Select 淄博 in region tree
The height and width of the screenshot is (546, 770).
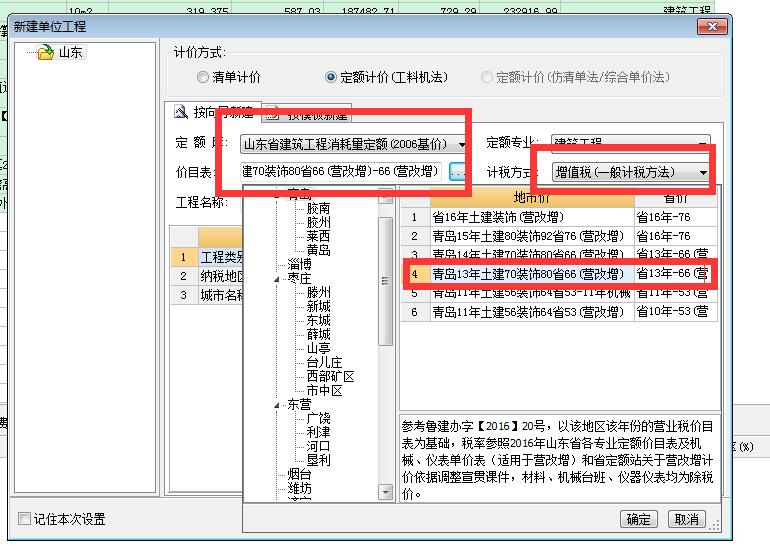(x=299, y=264)
